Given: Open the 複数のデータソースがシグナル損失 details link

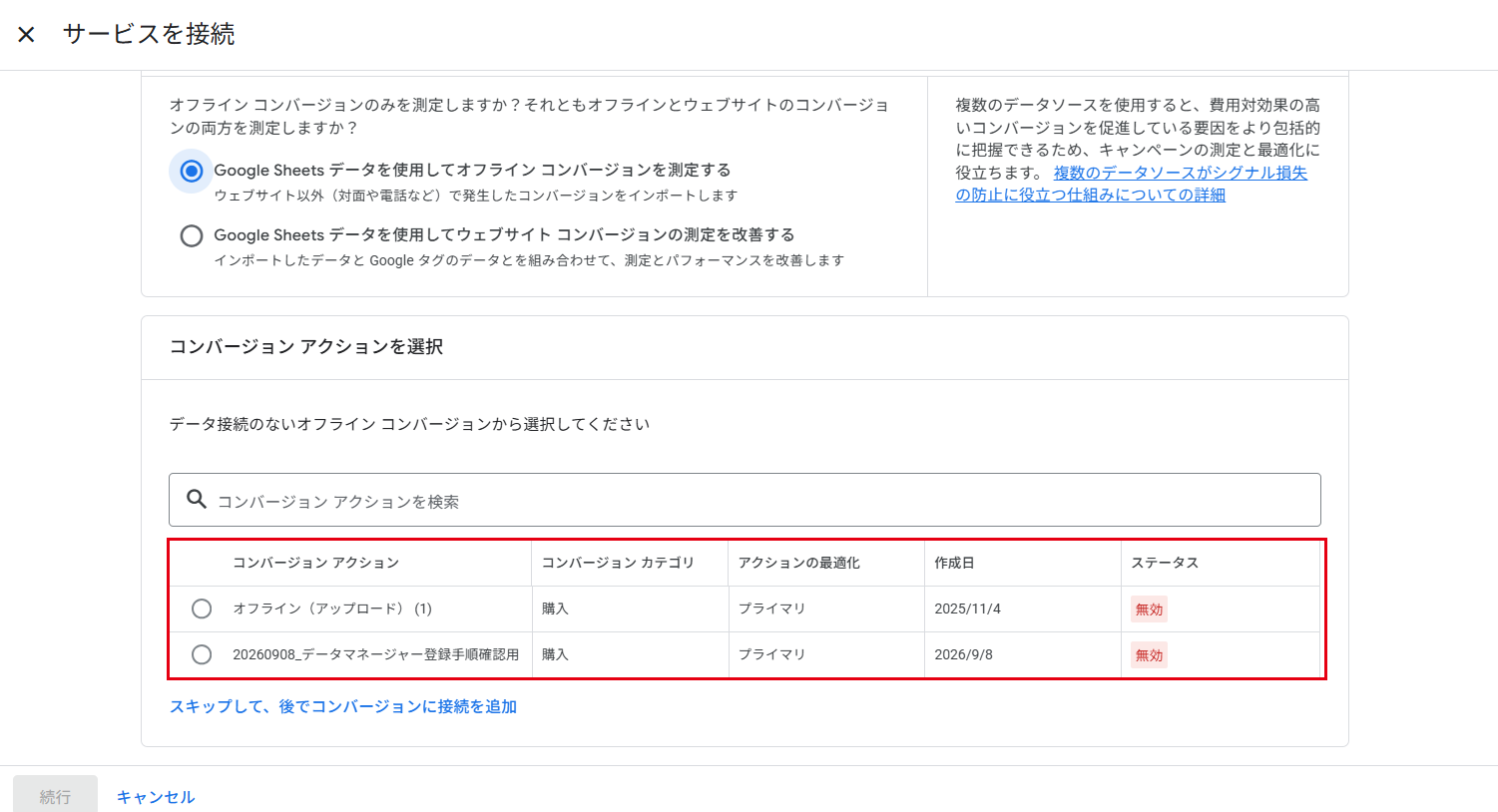Looking at the screenshot, I should [x=1132, y=184].
